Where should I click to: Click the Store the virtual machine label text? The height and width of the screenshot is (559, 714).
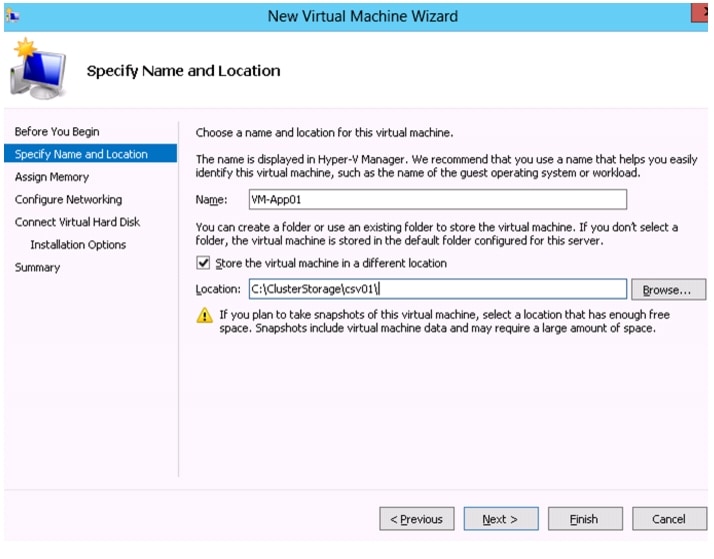(x=331, y=263)
